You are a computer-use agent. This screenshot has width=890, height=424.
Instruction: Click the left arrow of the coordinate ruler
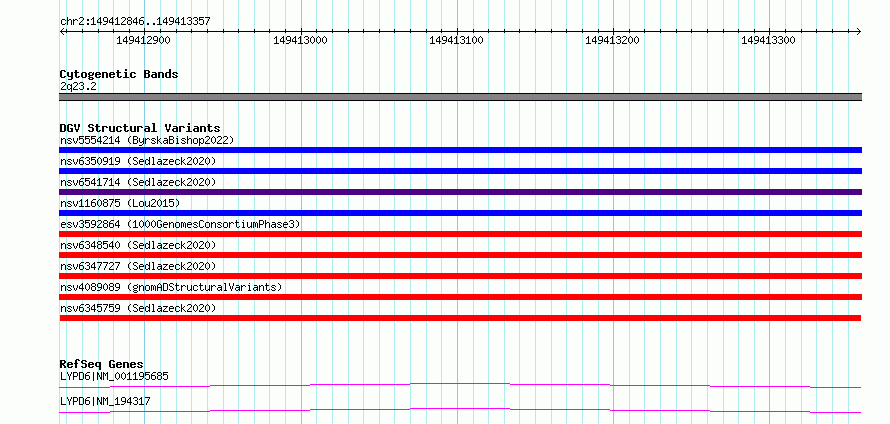62,31
